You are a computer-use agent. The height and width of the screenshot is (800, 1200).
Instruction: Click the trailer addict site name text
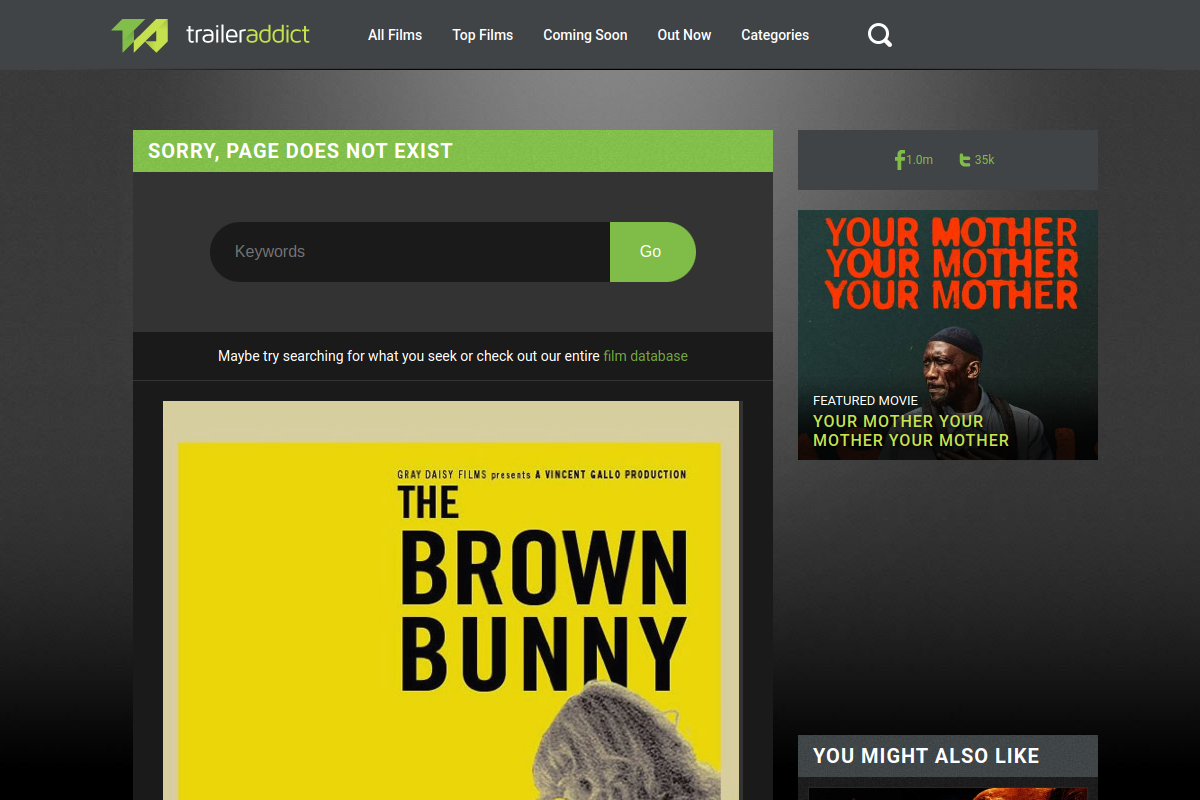(248, 35)
